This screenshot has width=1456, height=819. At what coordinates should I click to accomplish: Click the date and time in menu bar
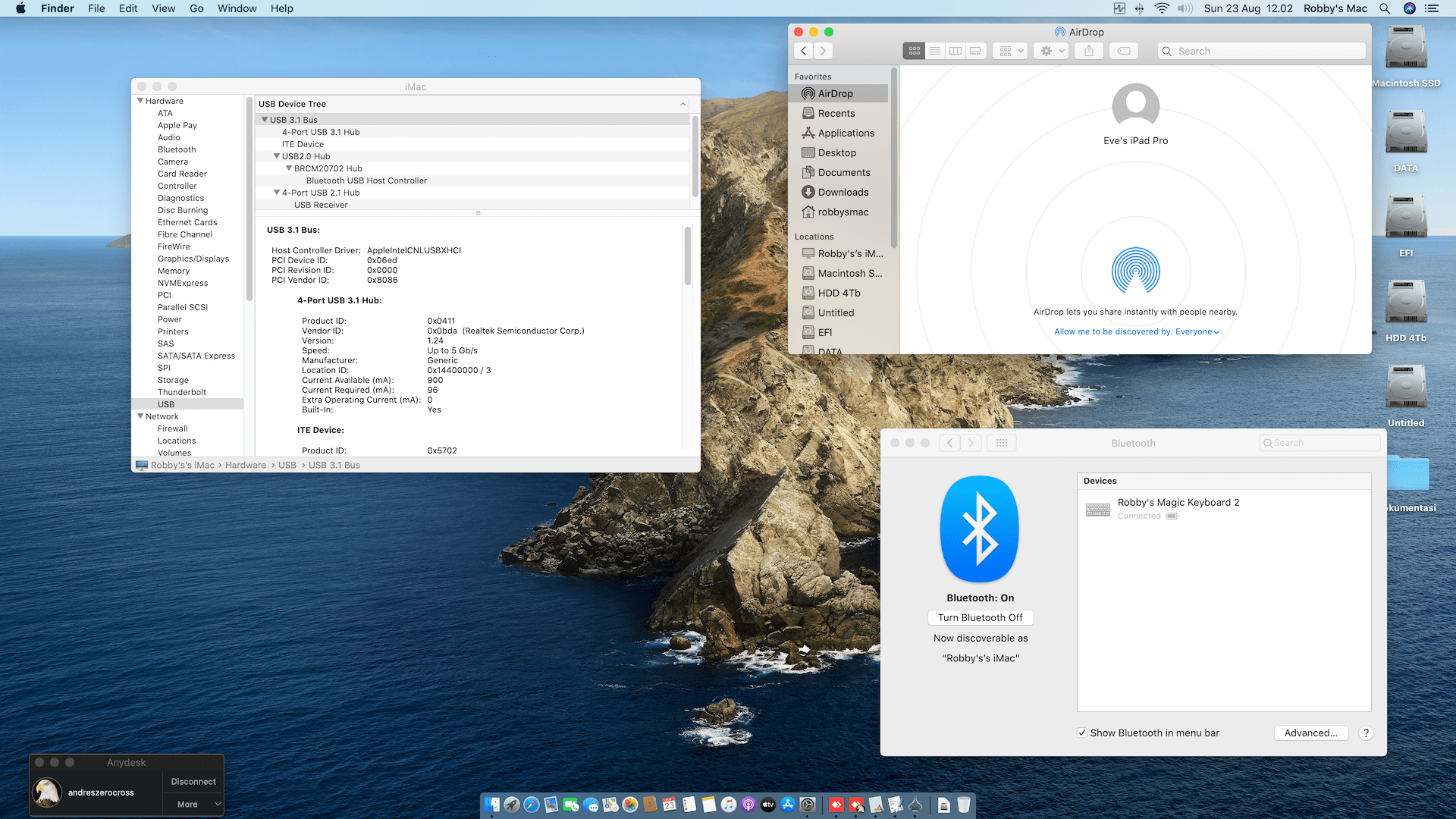point(1248,8)
